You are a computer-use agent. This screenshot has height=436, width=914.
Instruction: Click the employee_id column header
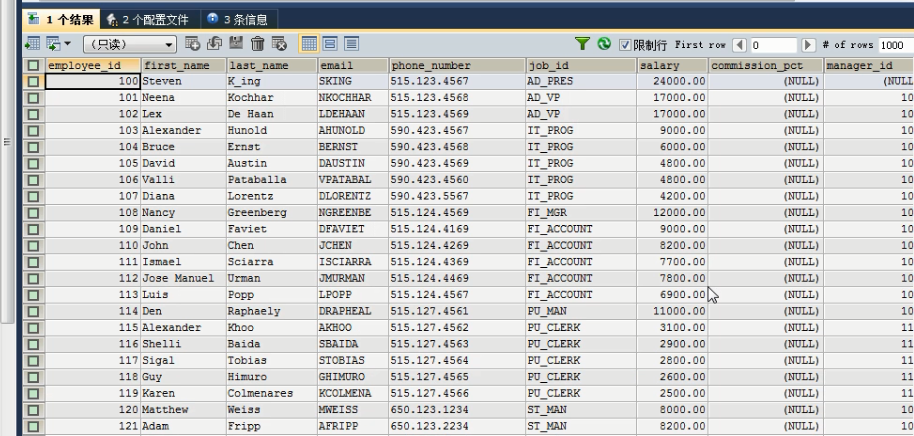pos(93,65)
